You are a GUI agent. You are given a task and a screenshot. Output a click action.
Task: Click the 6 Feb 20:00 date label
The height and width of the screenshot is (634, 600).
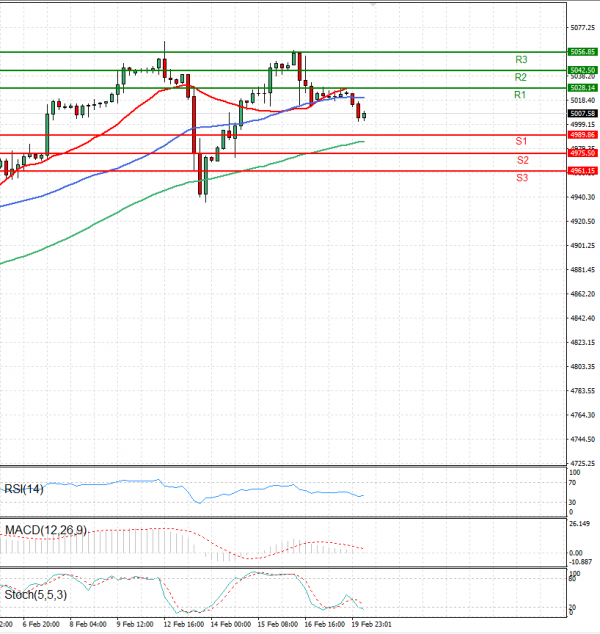click(41, 624)
